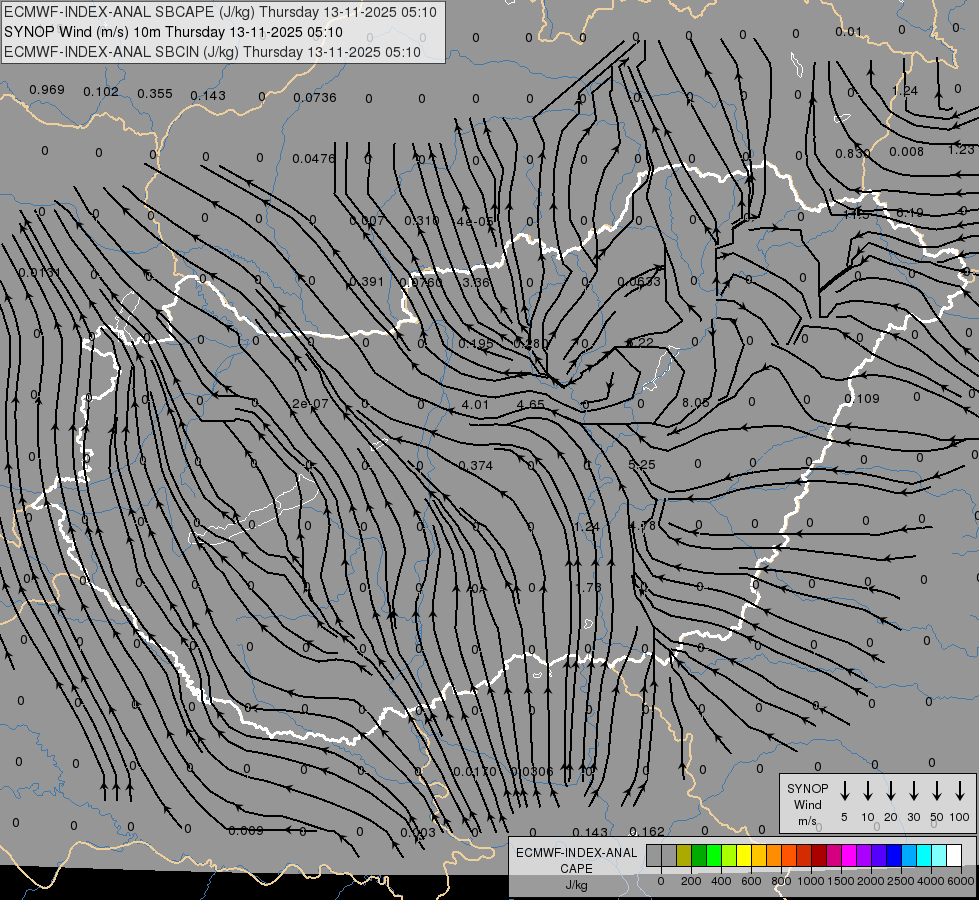This screenshot has height=900, width=979.
Task: Click the map value 2e-07
Action: 310,403
